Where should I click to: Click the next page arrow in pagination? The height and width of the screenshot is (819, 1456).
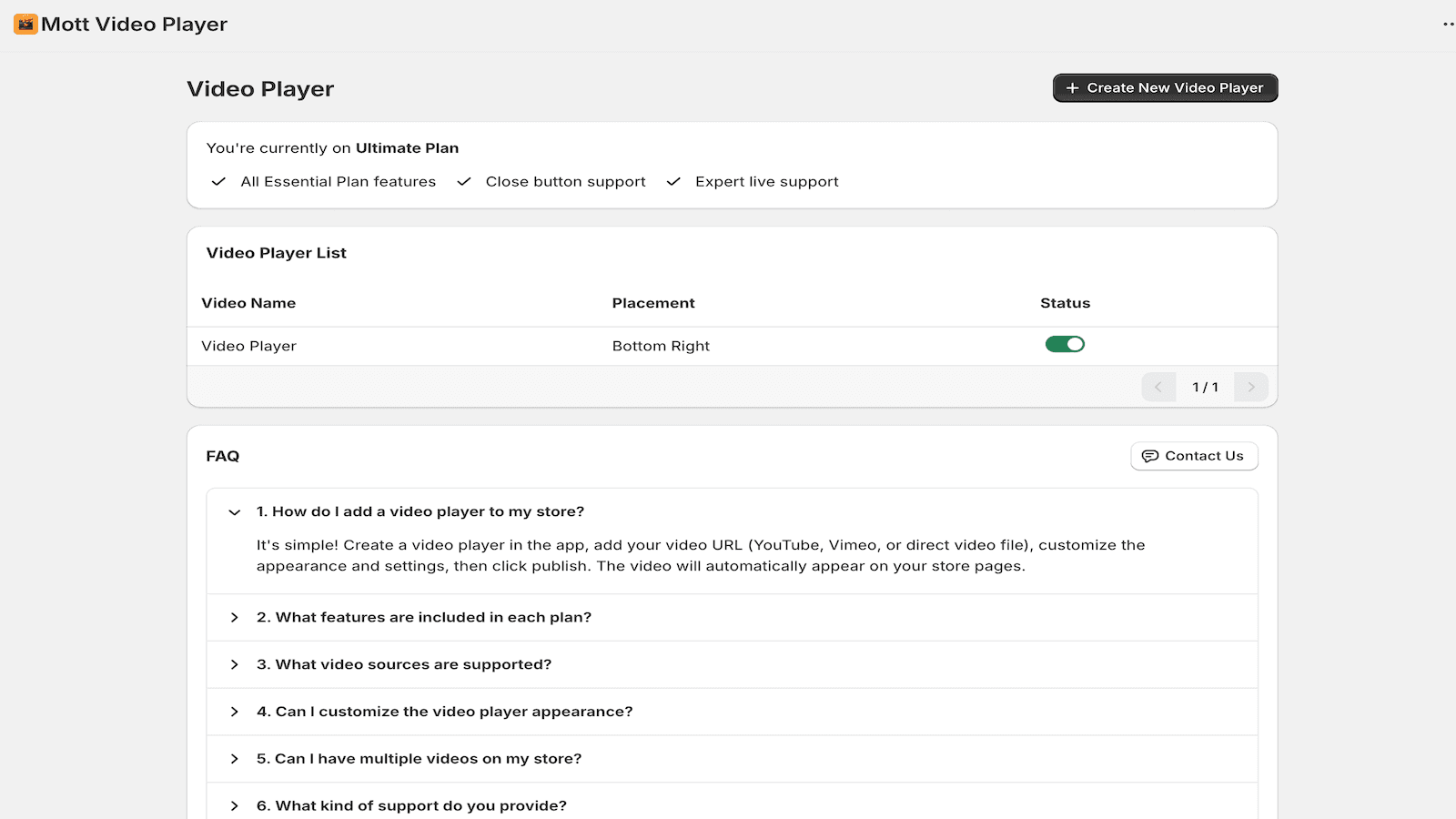coord(1250,387)
